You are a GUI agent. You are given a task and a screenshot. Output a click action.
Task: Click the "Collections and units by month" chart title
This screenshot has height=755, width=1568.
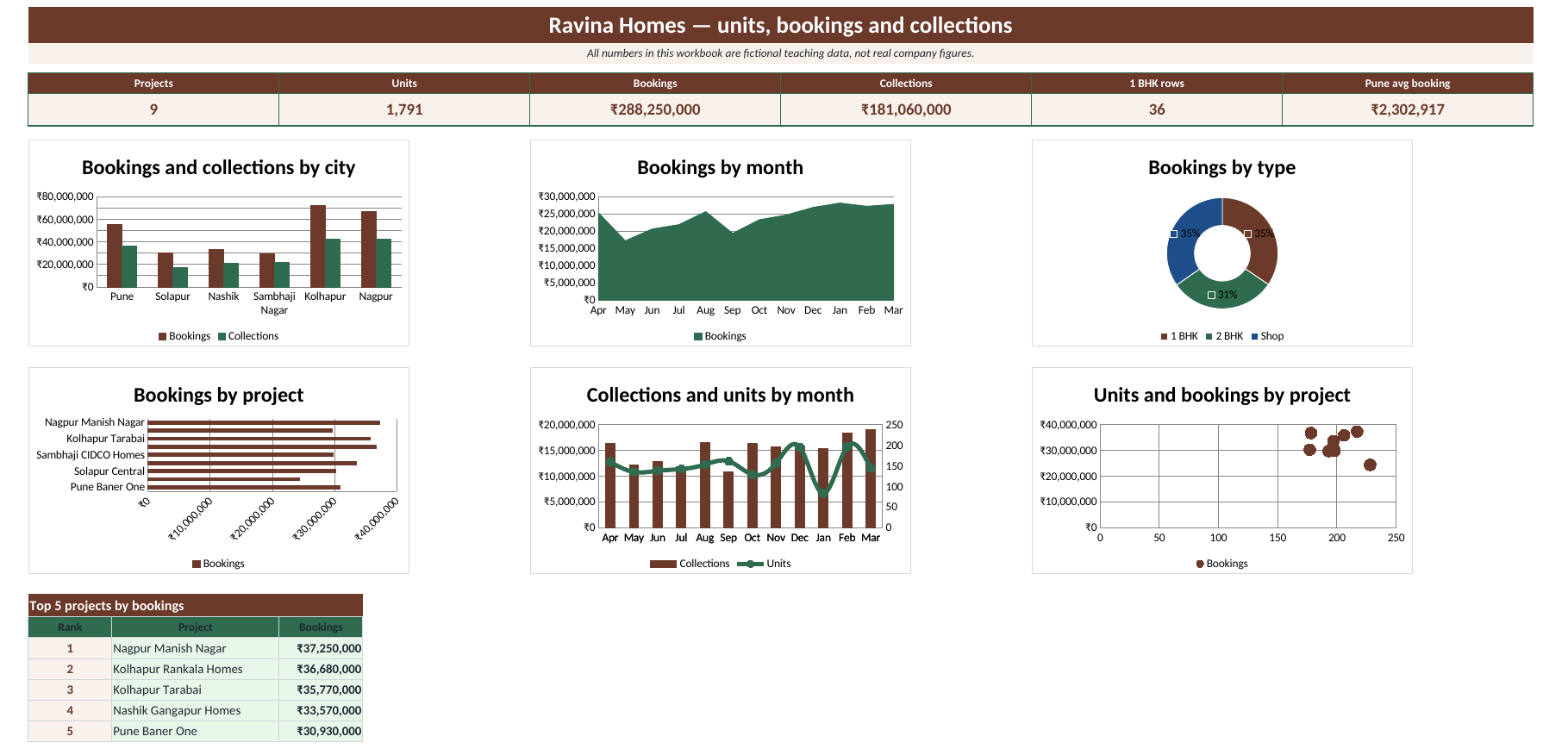721,395
